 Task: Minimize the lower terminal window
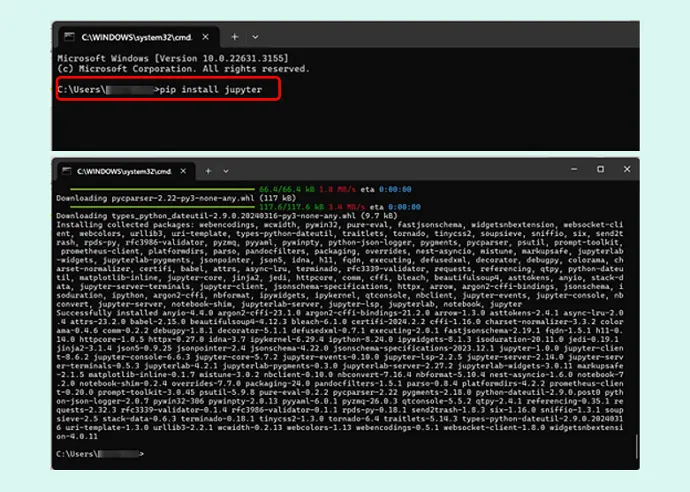[574, 169]
